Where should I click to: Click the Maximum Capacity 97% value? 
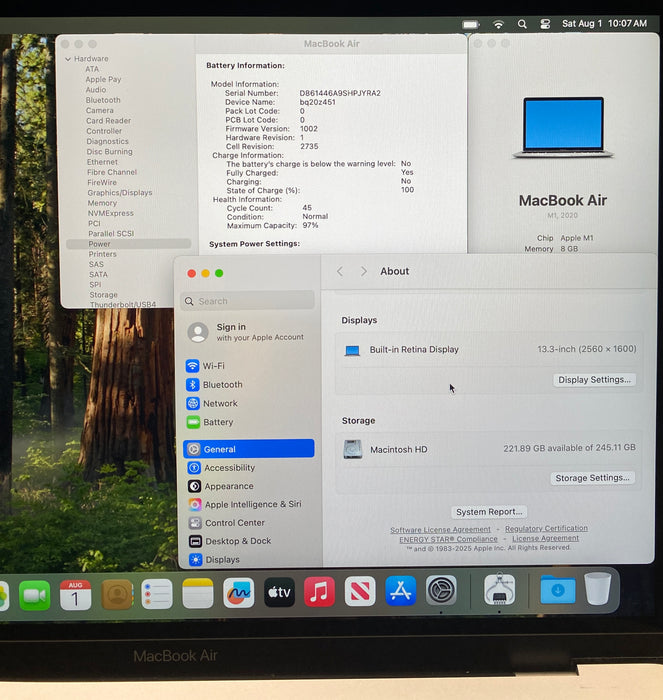tap(310, 225)
